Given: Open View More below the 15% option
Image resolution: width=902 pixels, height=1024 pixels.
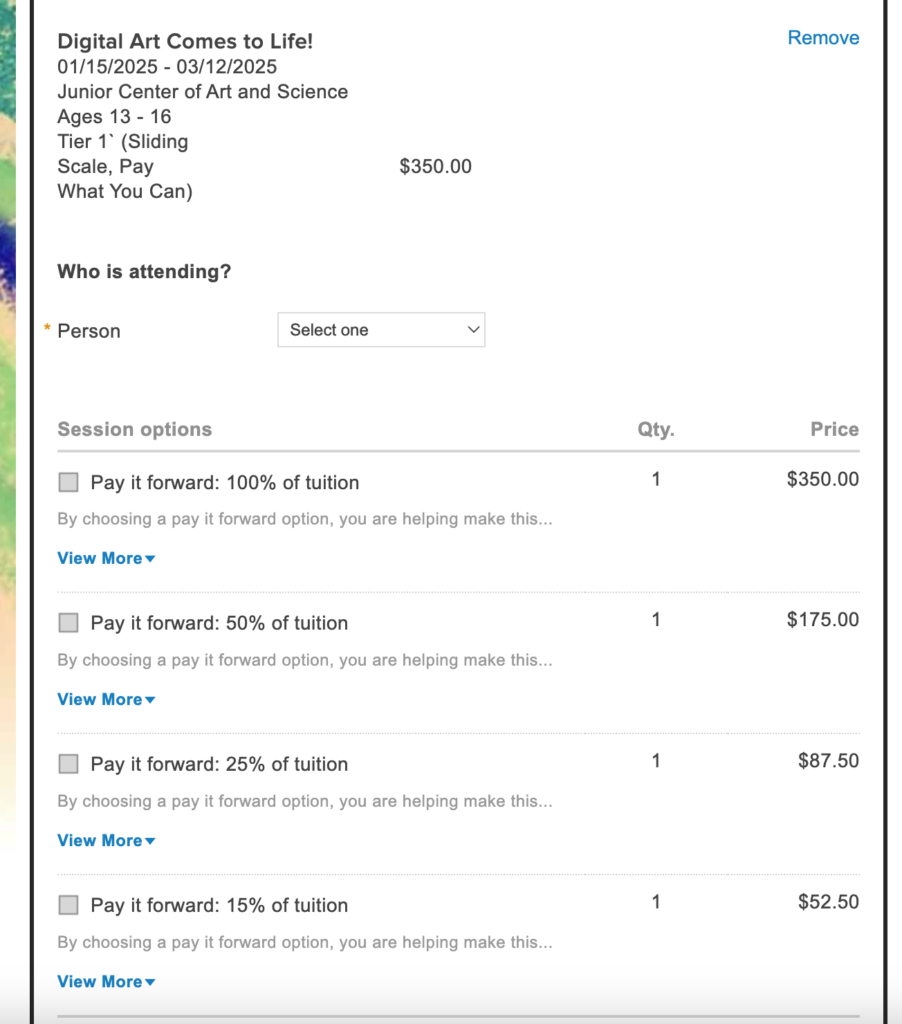Looking at the screenshot, I should click(106, 982).
